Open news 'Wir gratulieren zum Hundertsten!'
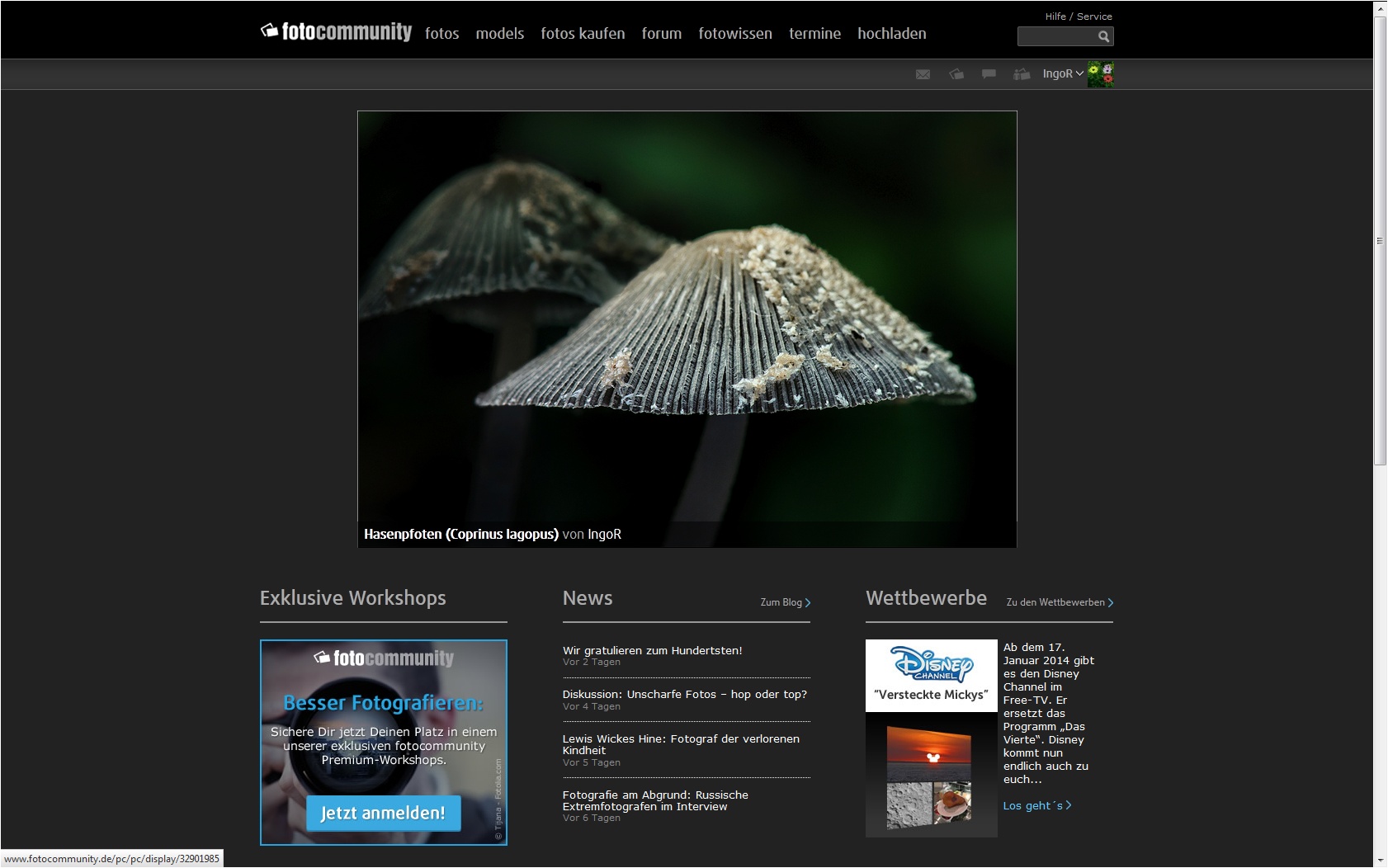The height and width of the screenshot is (868, 1388). click(652, 650)
